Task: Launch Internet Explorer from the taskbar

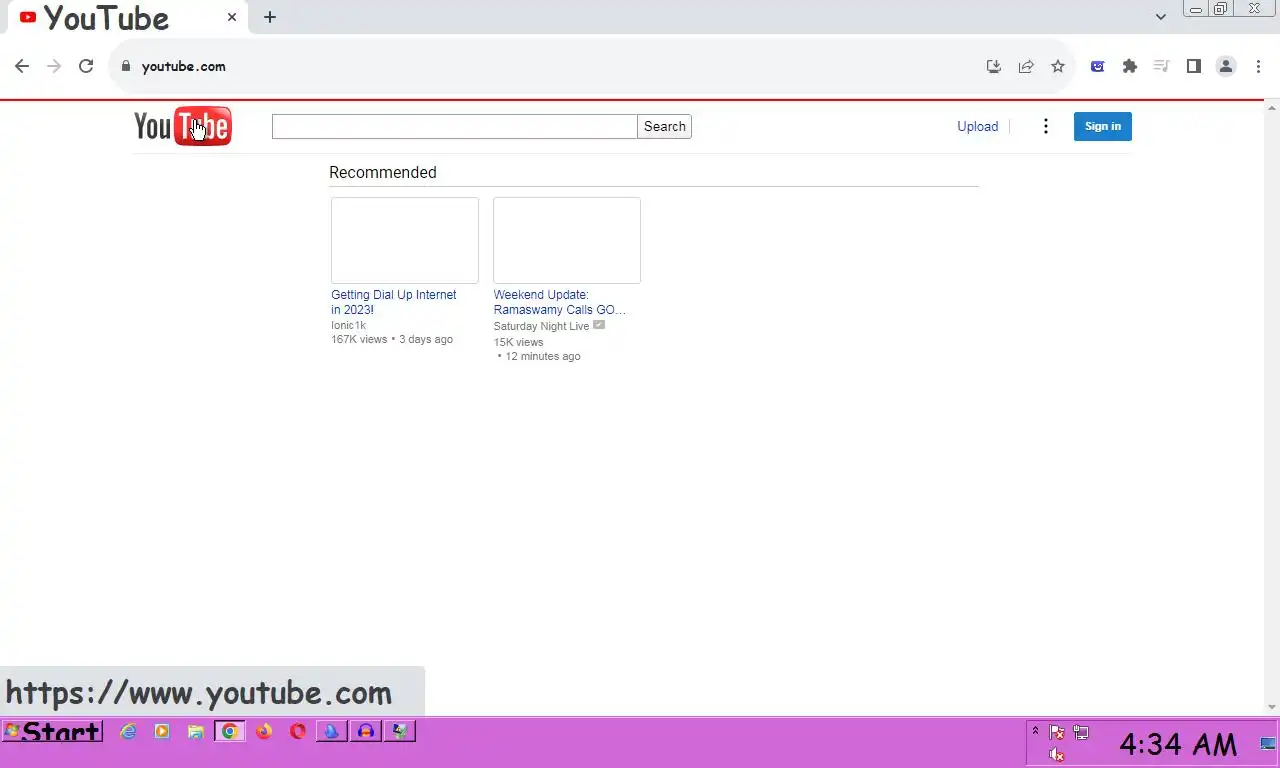Action: point(128,732)
